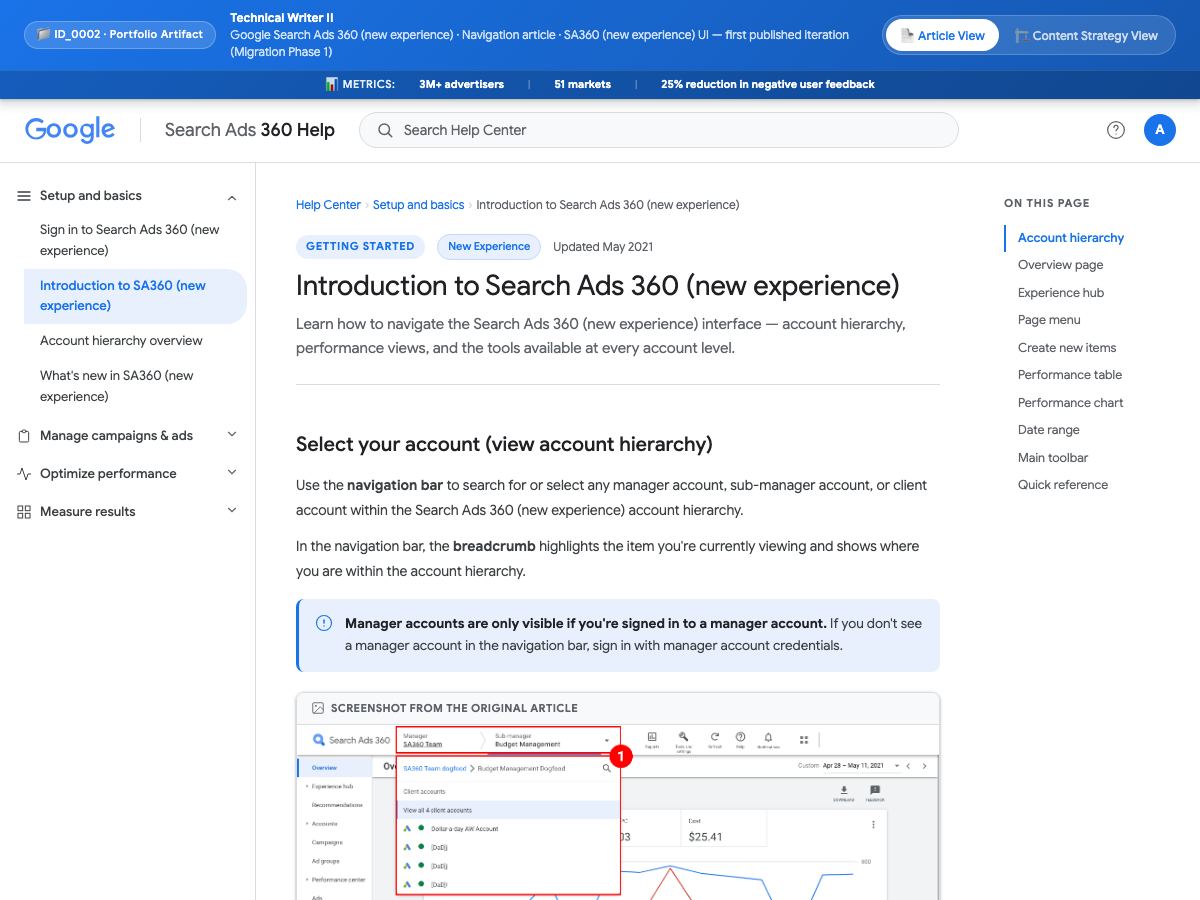Open the account avatar labeled A

[1160, 130]
